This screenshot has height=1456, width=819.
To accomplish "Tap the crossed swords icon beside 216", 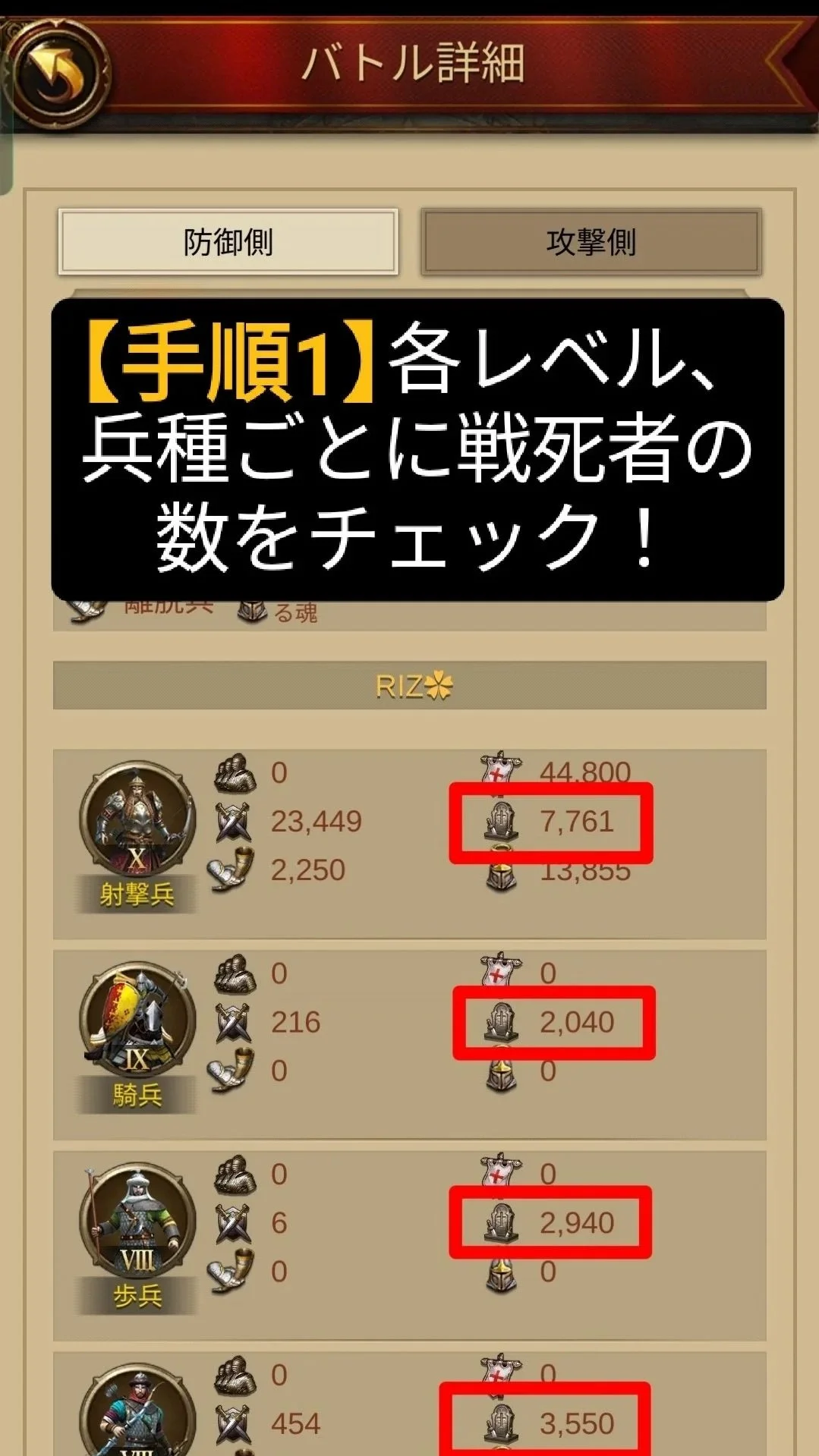I will click(x=233, y=1022).
